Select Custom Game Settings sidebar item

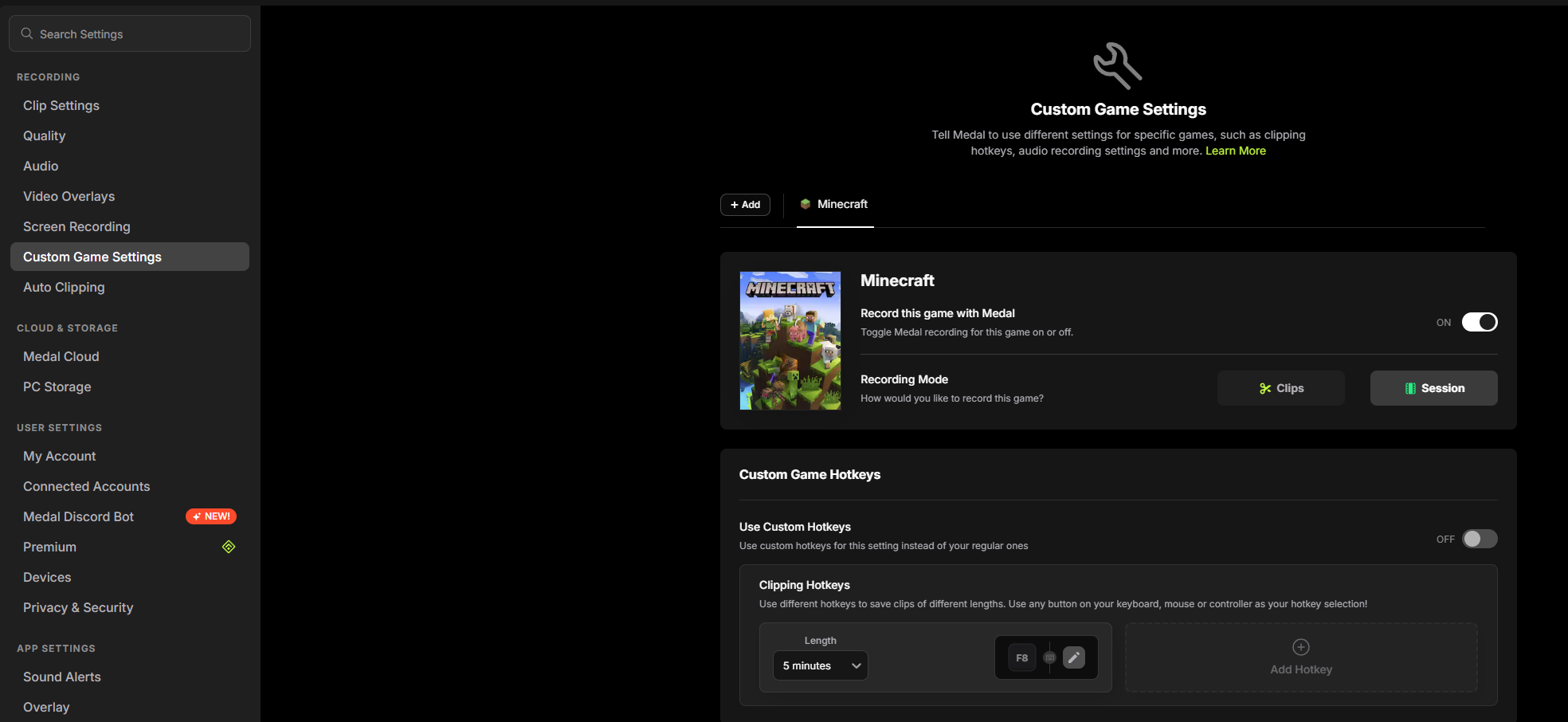[x=130, y=257]
